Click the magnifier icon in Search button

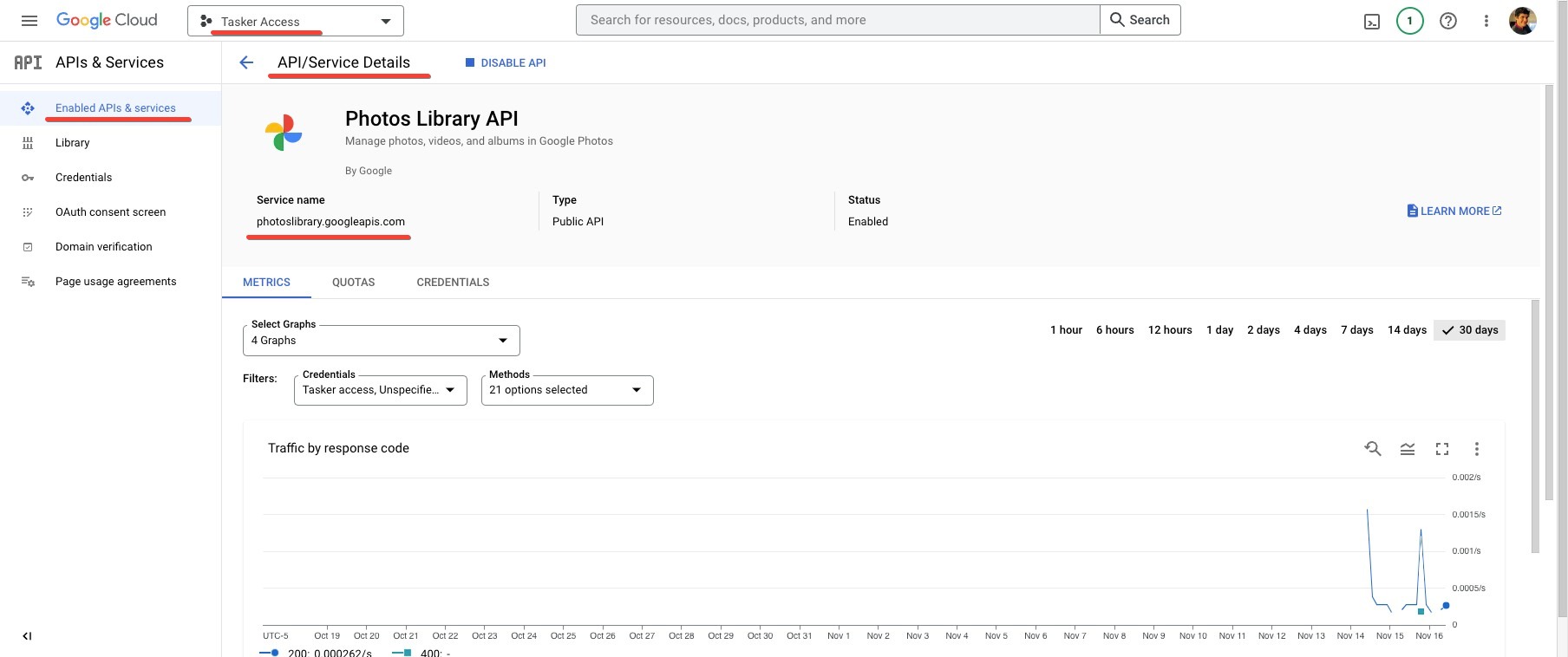pyautogui.click(x=1117, y=20)
